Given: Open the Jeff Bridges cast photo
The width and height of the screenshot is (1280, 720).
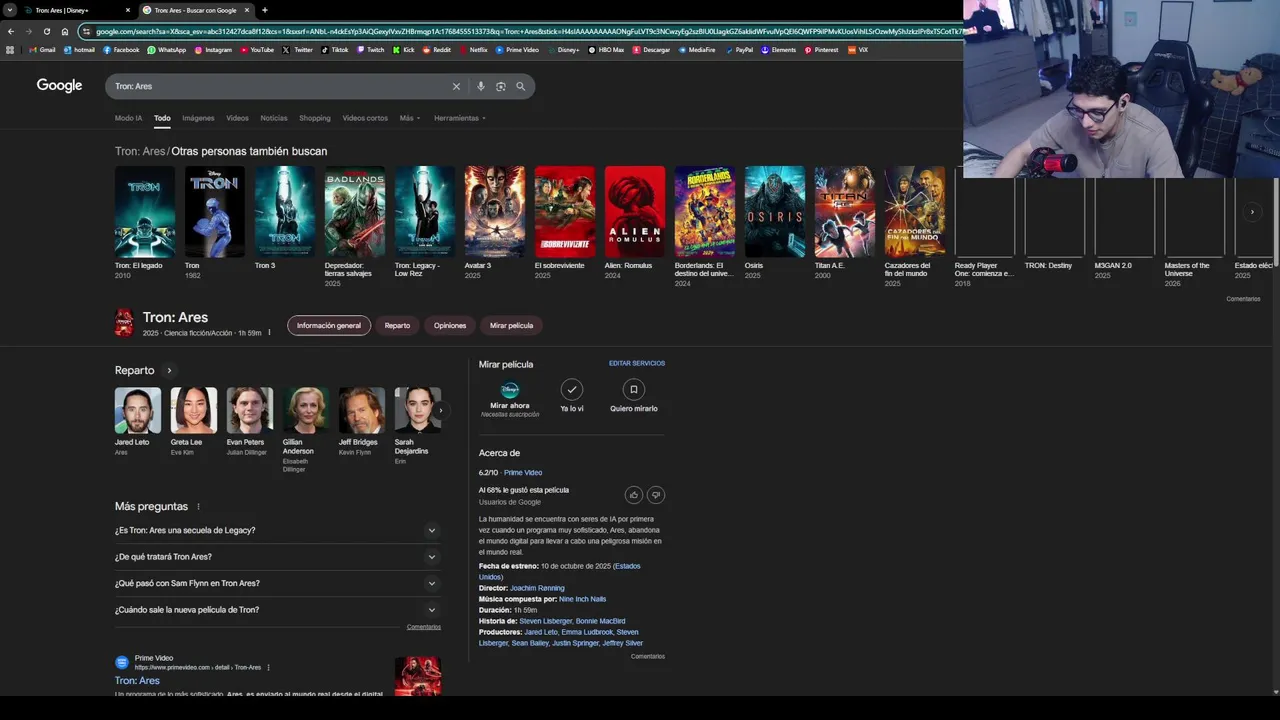Looking at the screenshot, I should (362, 410).
